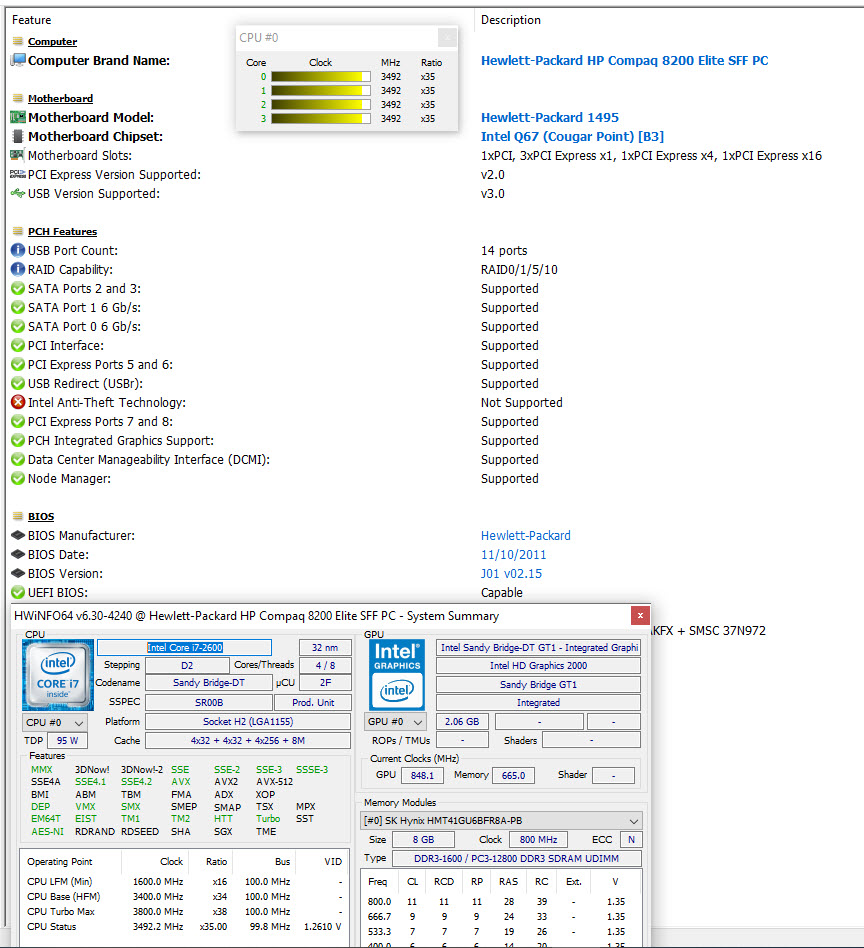Click the BIOS Version chip icon
Viewport: 864px width, 948px height.
18,573
